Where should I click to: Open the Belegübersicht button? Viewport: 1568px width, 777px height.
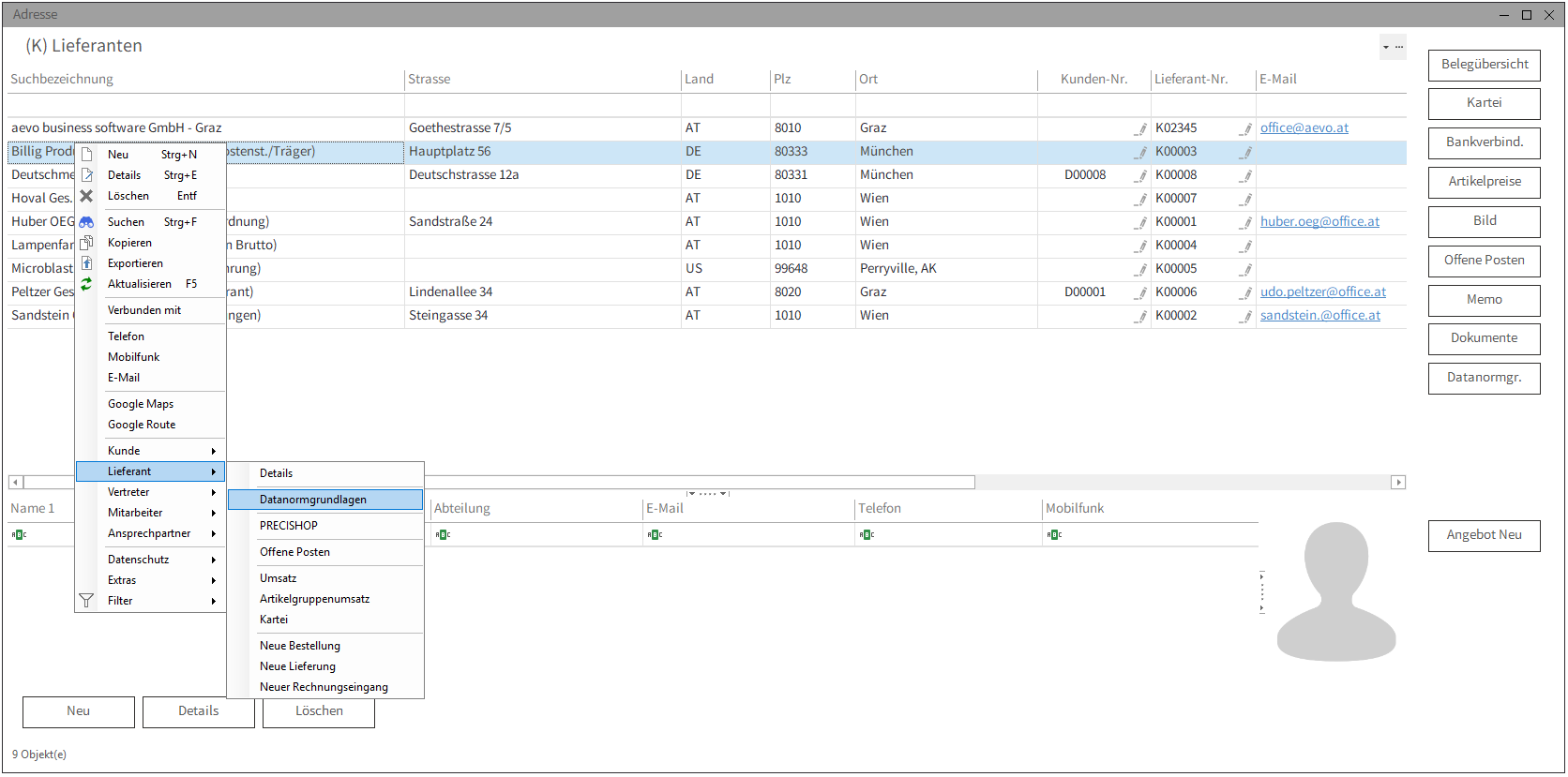(x=1485, y=65)
